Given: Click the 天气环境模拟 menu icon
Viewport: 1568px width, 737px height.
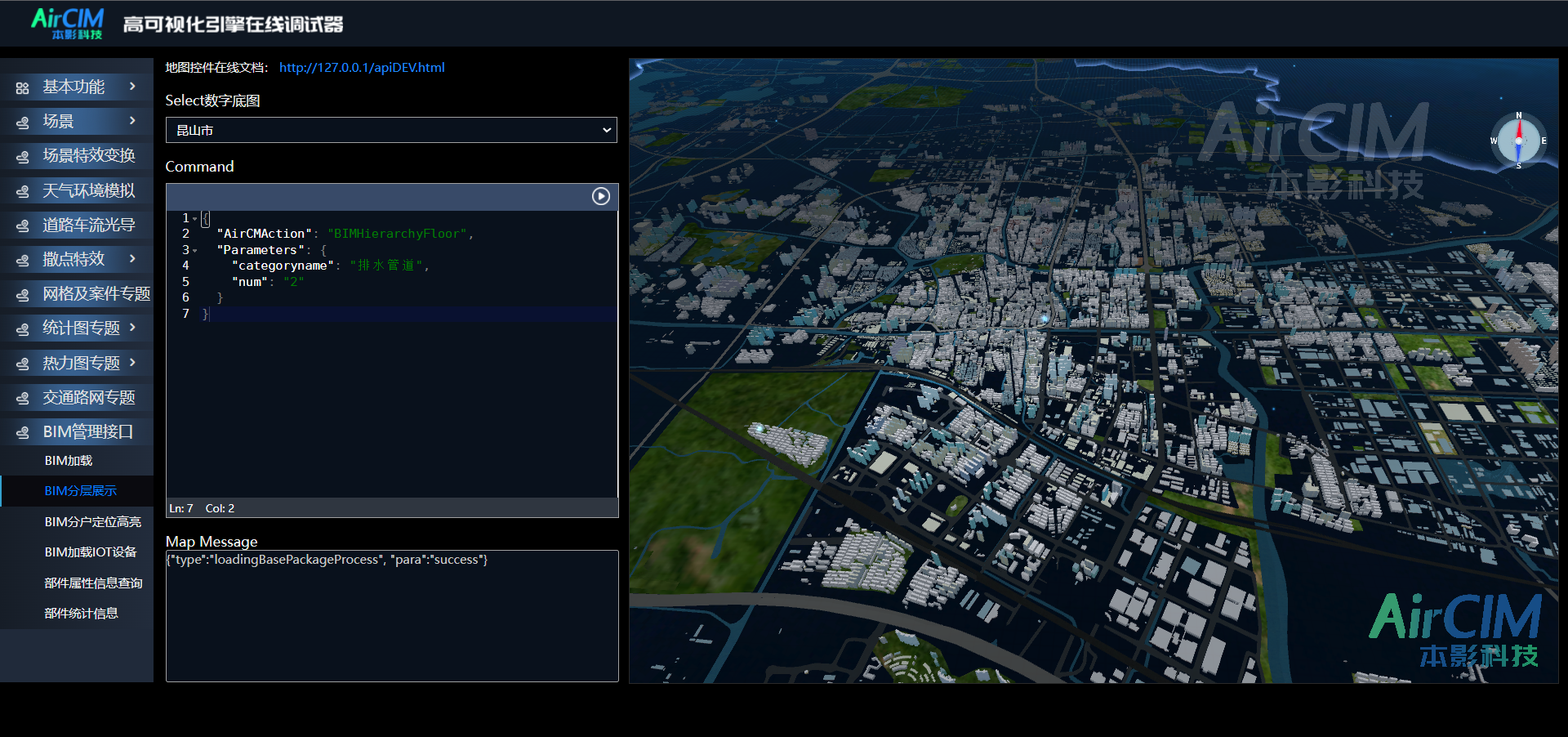Looking at the screenshot, I should (x=23, y=191).
